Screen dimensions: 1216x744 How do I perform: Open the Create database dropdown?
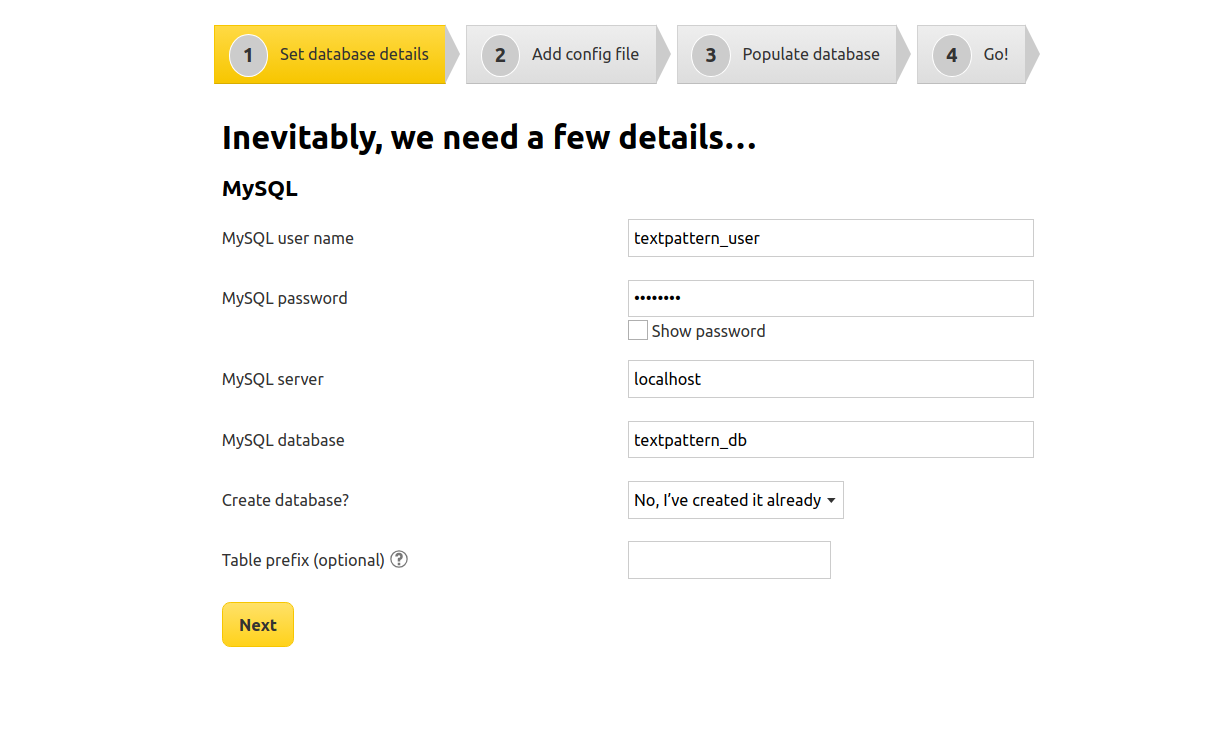pos(735,500)
